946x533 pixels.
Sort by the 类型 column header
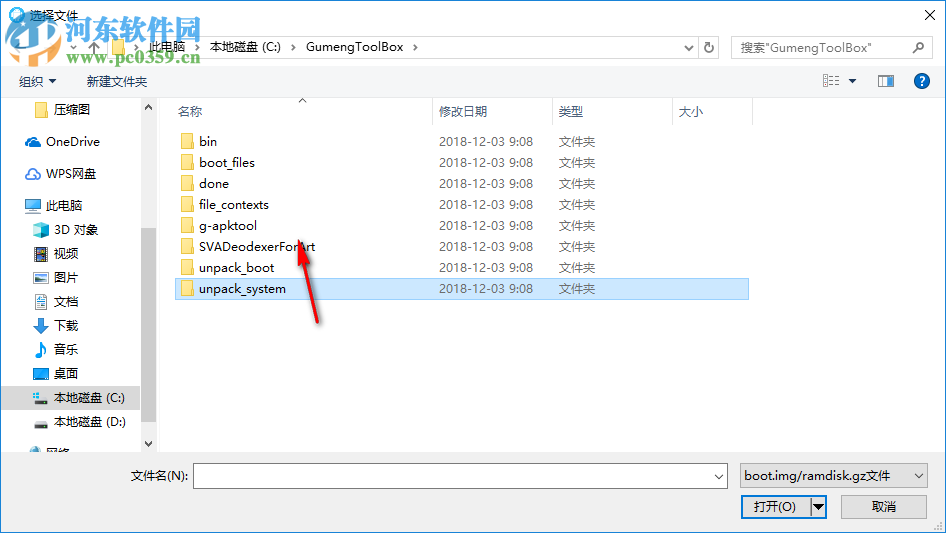571,112
